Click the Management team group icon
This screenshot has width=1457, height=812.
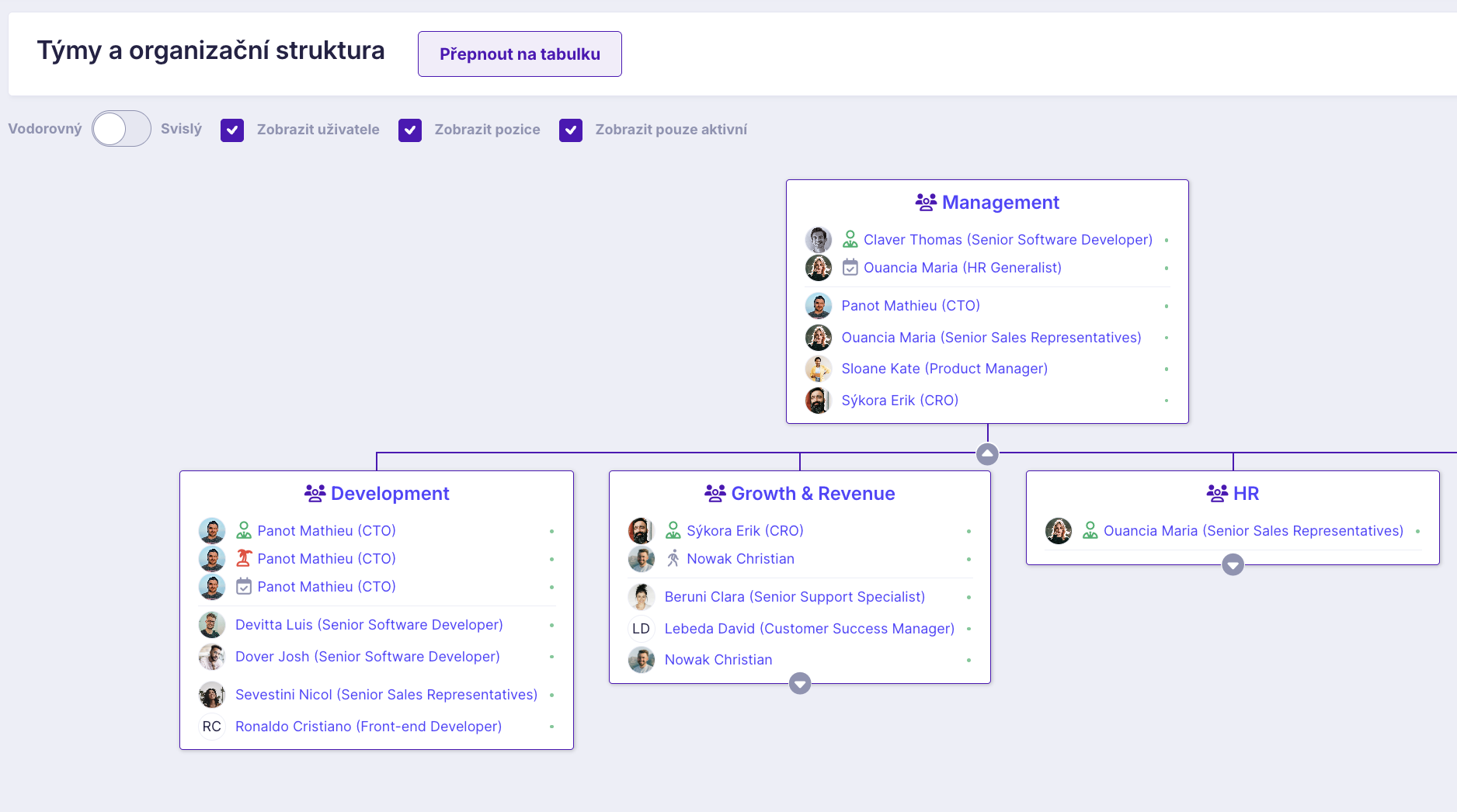click(x=926, y=203)
